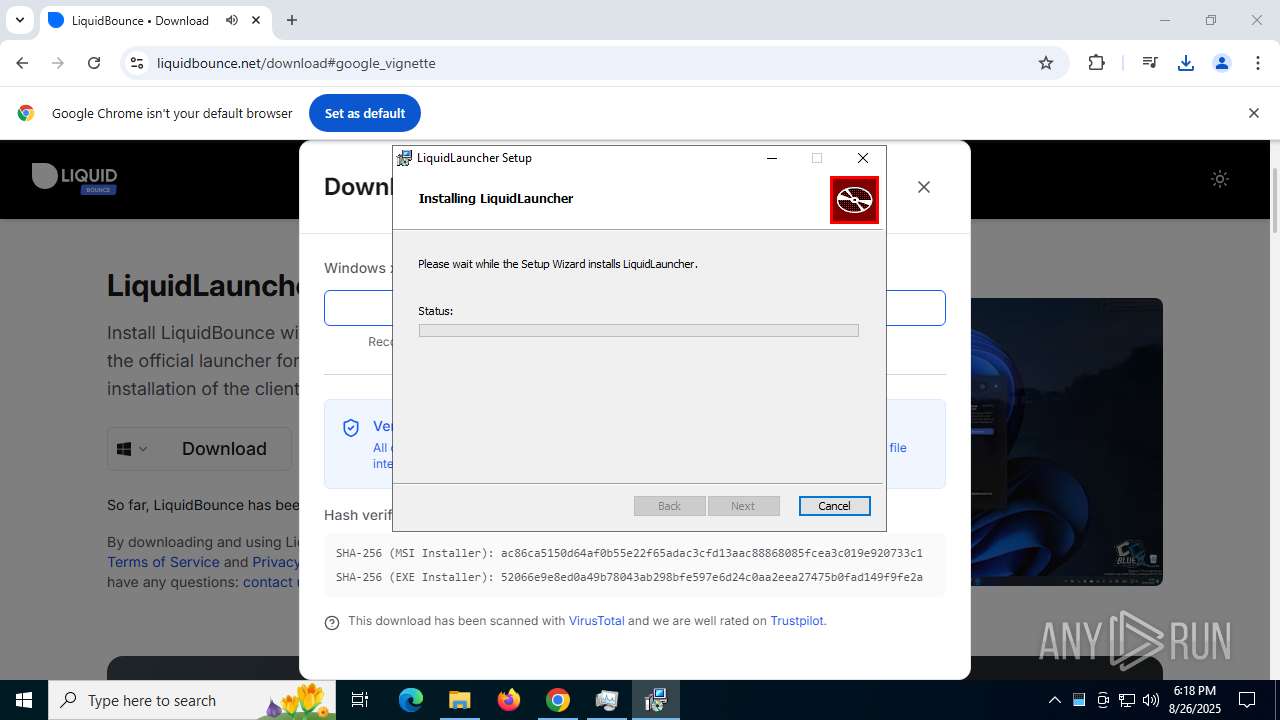View site information icon in address bar
The width and height of the screenshot is (1280, 720).
click(137, 63)
